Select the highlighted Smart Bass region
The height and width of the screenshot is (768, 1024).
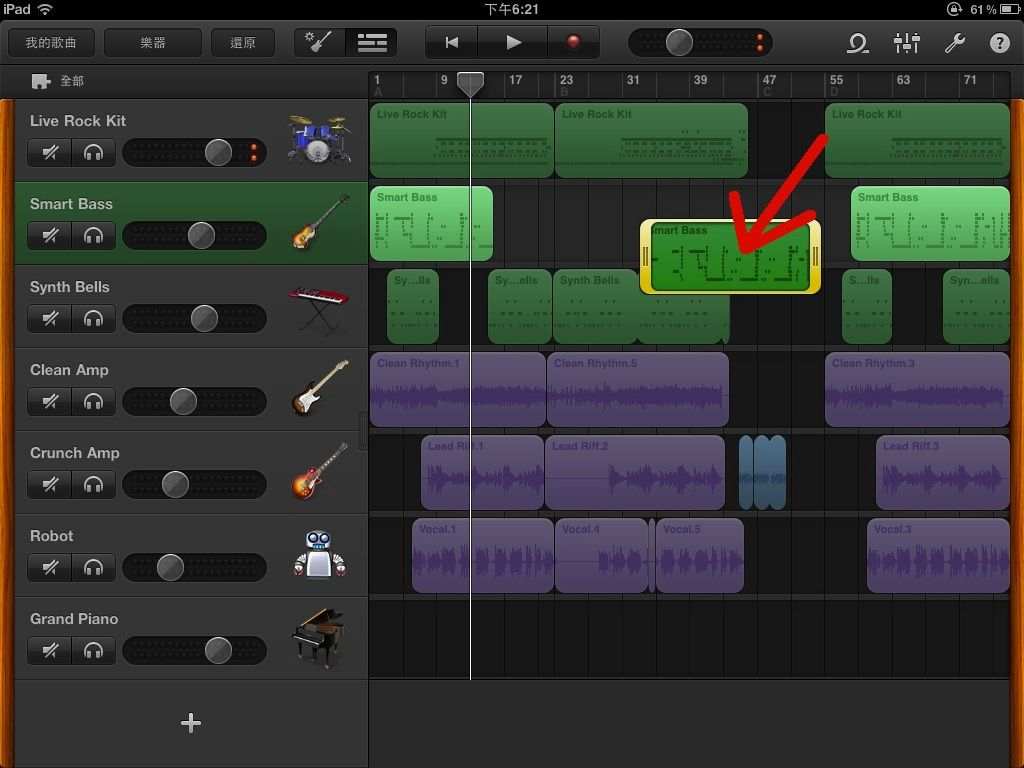click(730, 258)
